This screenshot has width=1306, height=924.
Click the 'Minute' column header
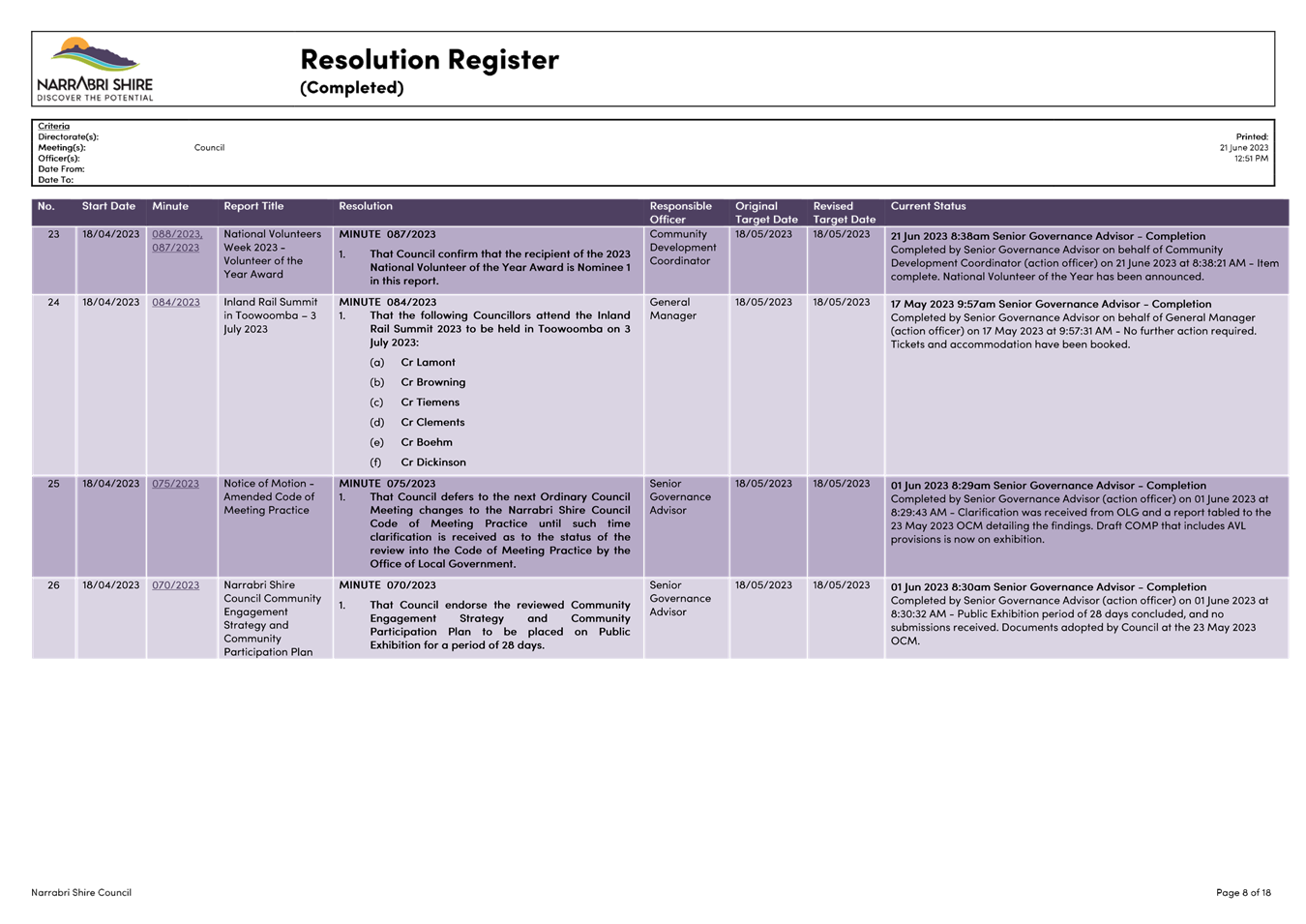click(x=170, y=206)
